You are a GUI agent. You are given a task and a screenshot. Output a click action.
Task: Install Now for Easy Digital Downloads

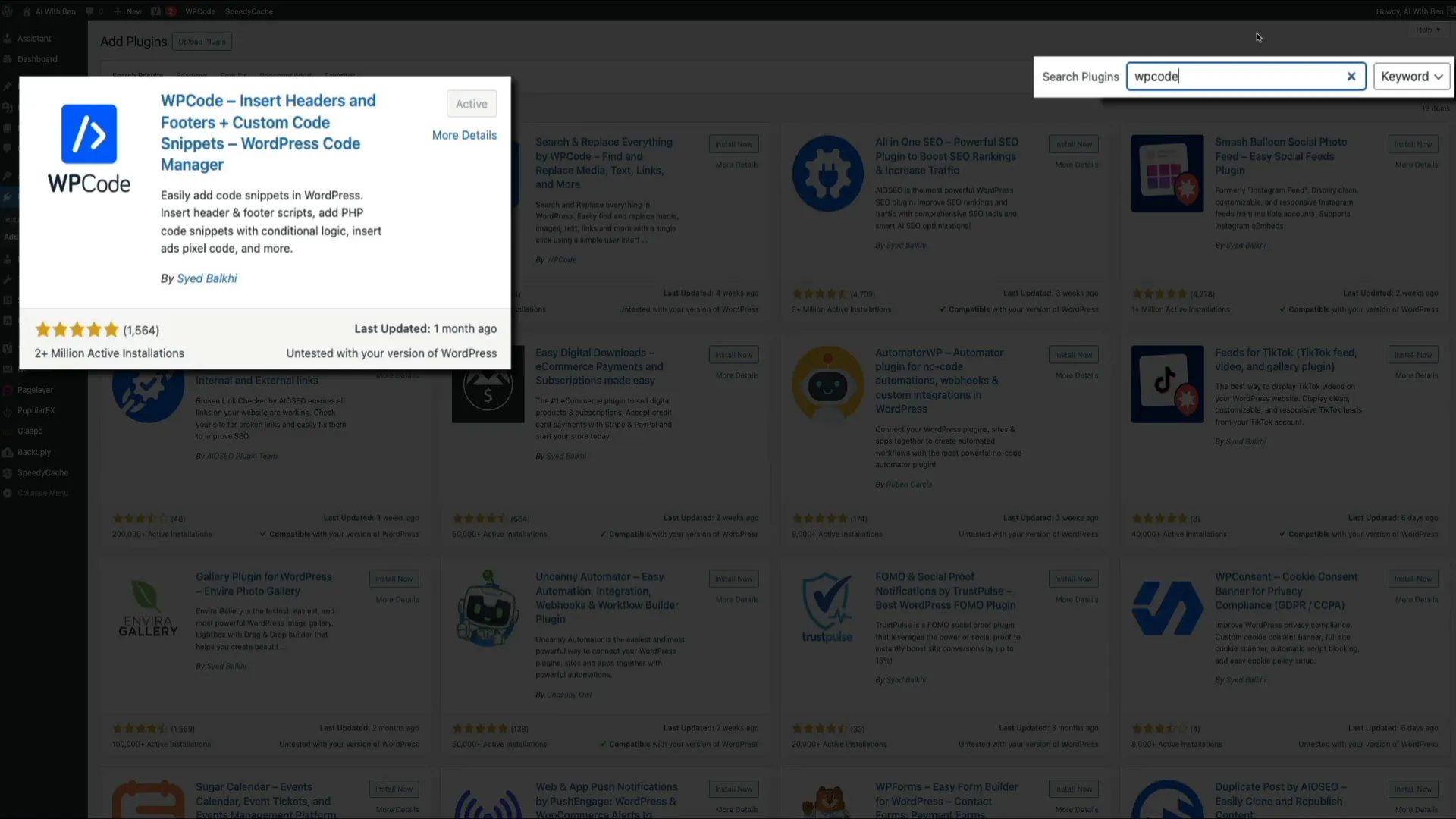(x=733, y=355)
